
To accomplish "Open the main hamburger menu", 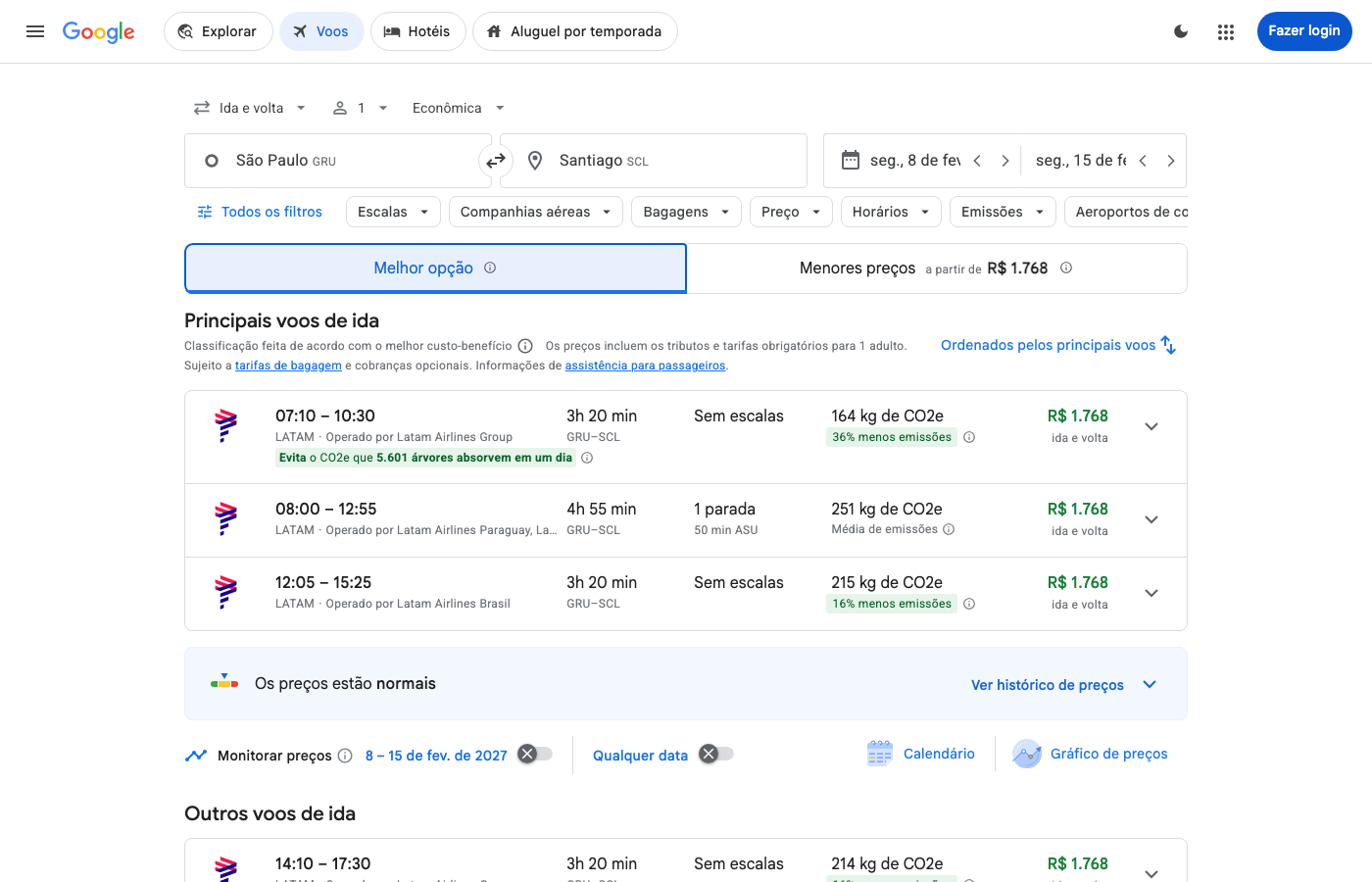I will [35, 31].
